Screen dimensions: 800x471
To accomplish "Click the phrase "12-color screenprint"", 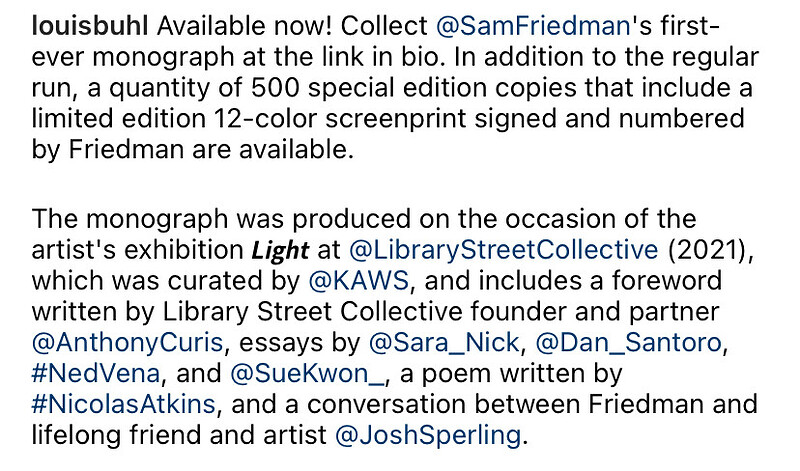I will (x=340, y=119).
